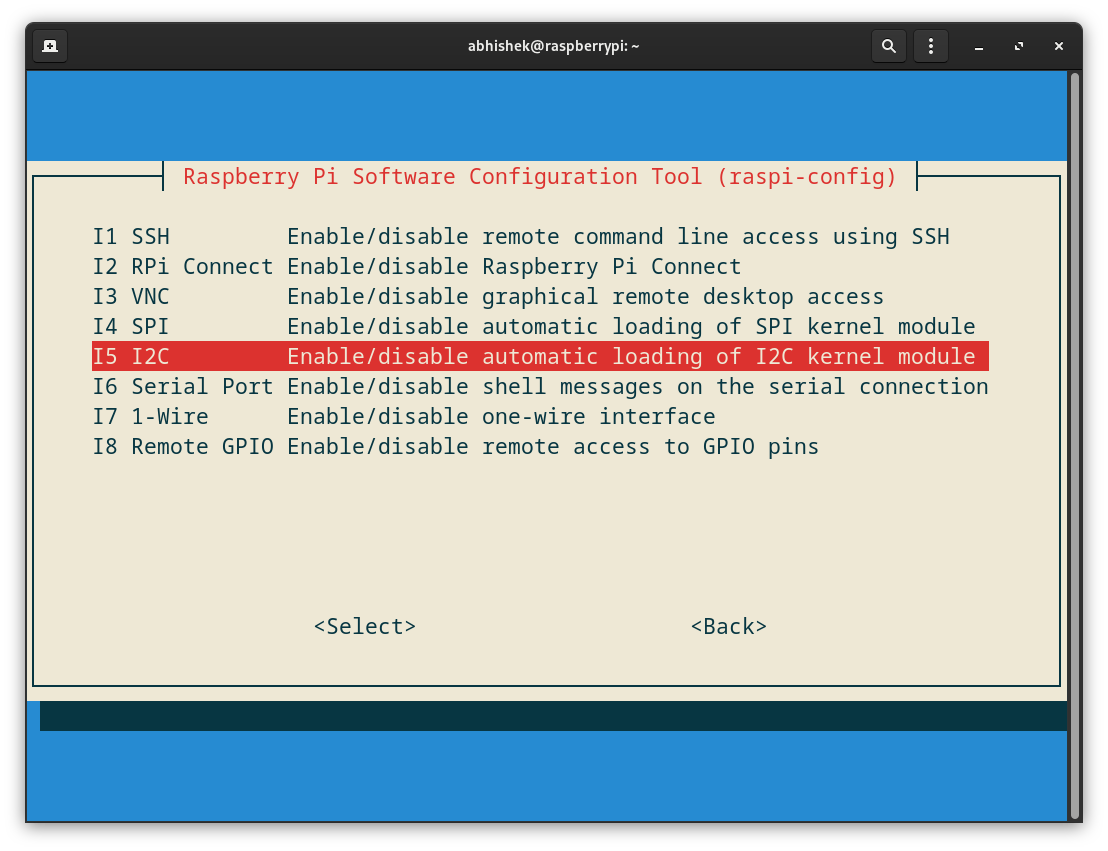Image resolution: width=1108 pixels, height=851 pixels.
Task: Restore the terminal window size
Action: click(x=1018, y=46)
